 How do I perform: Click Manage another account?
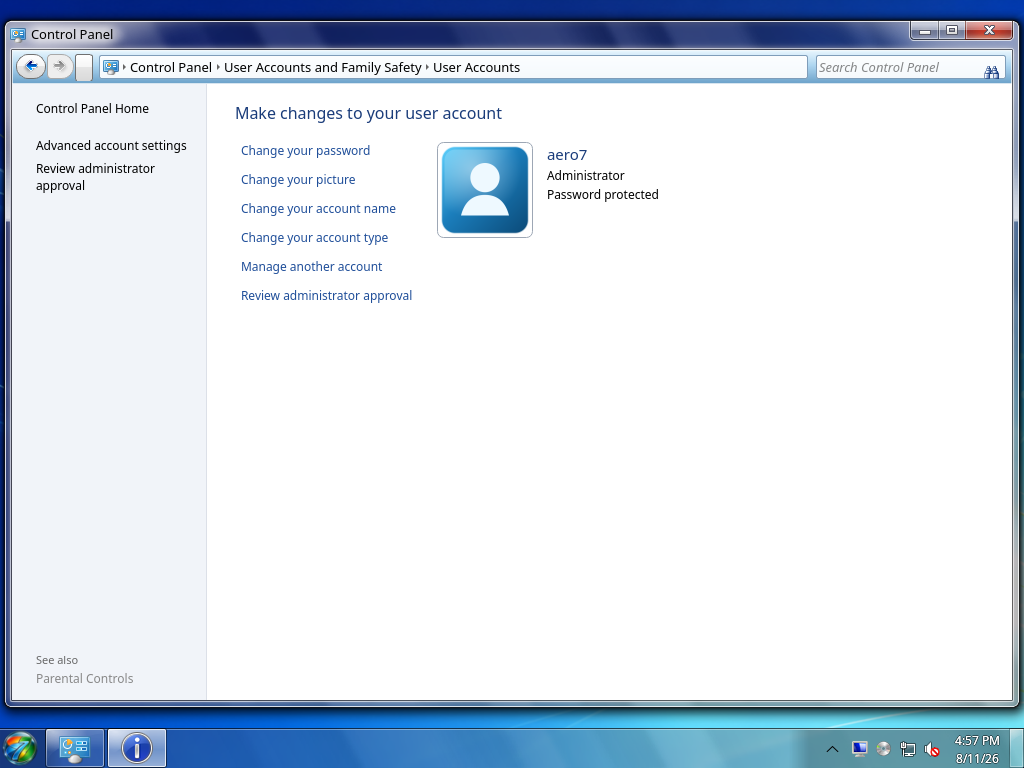tap(312, 266)
